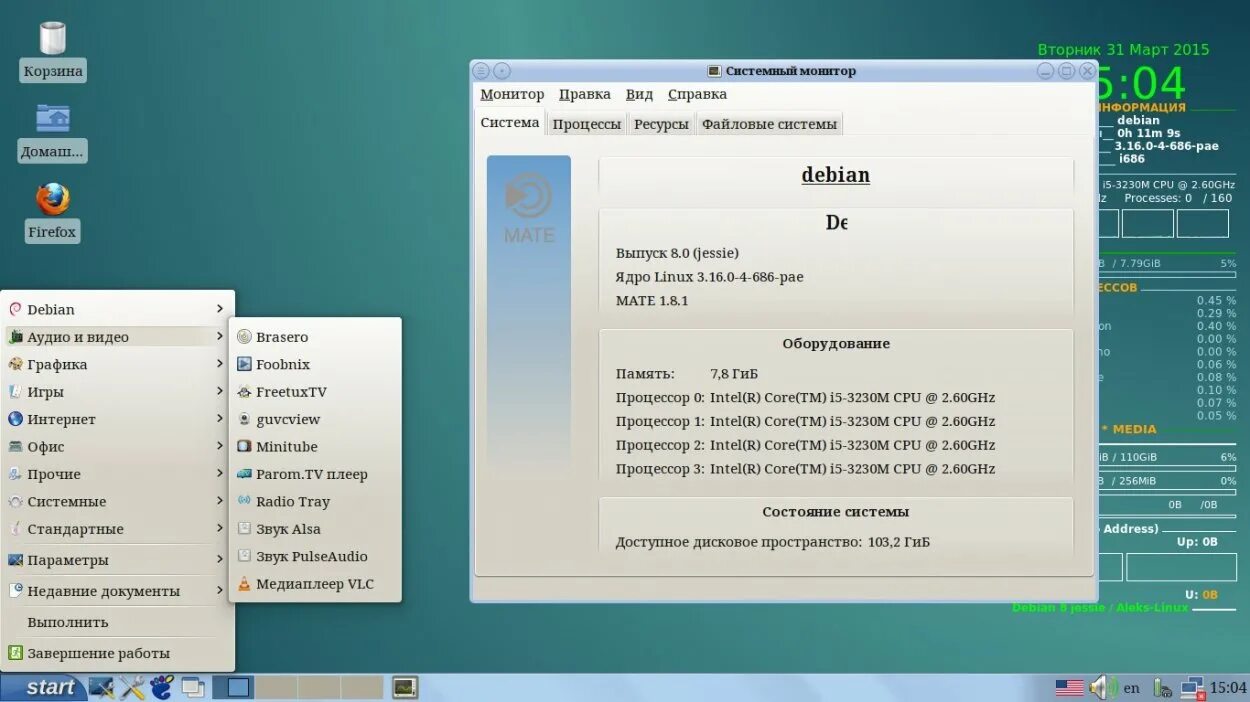Click Завершение работы to log out
The height and width of the screenshot is (702, 1250).
(117, 653)
